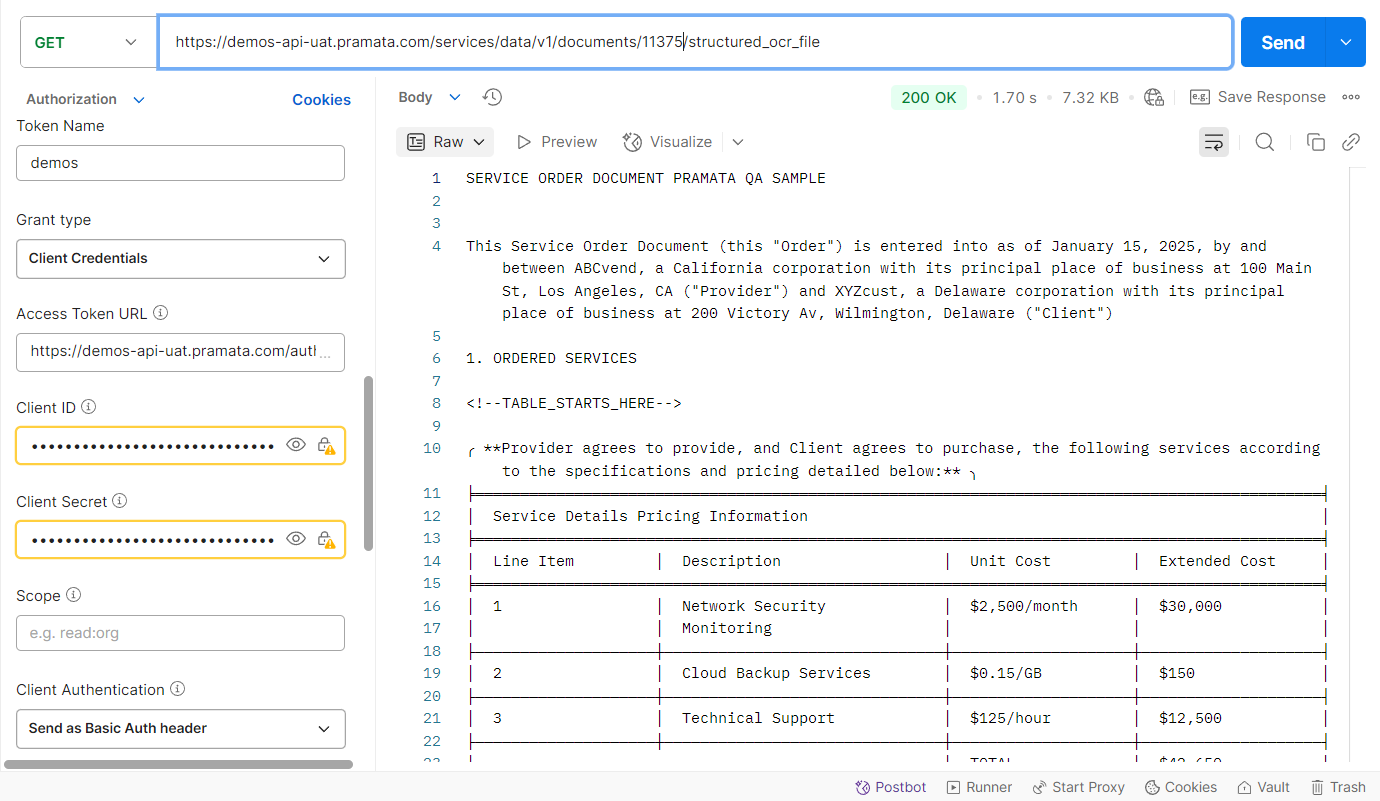The image size is (1380, 801).
Task: Click the 7.32 KB response size
Action: pos(1090,97)
